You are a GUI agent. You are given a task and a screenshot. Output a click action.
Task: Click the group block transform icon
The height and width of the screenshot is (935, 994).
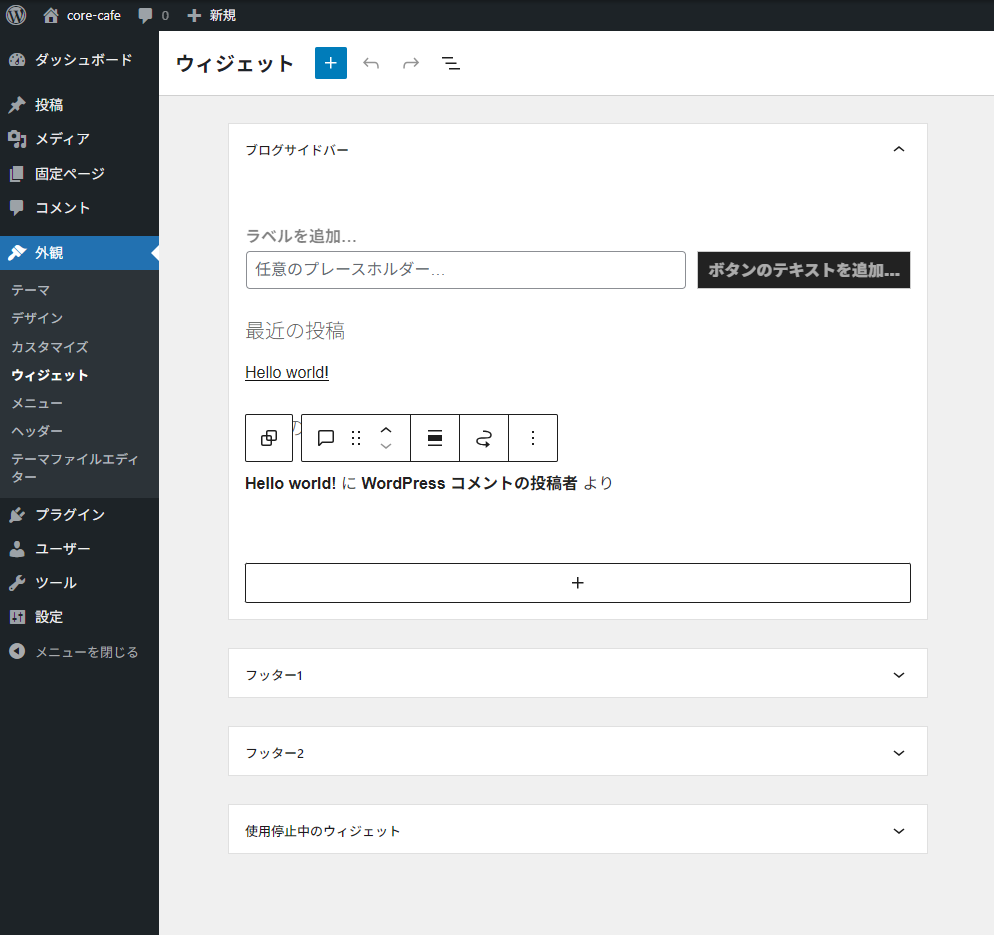tap(269, 438)
